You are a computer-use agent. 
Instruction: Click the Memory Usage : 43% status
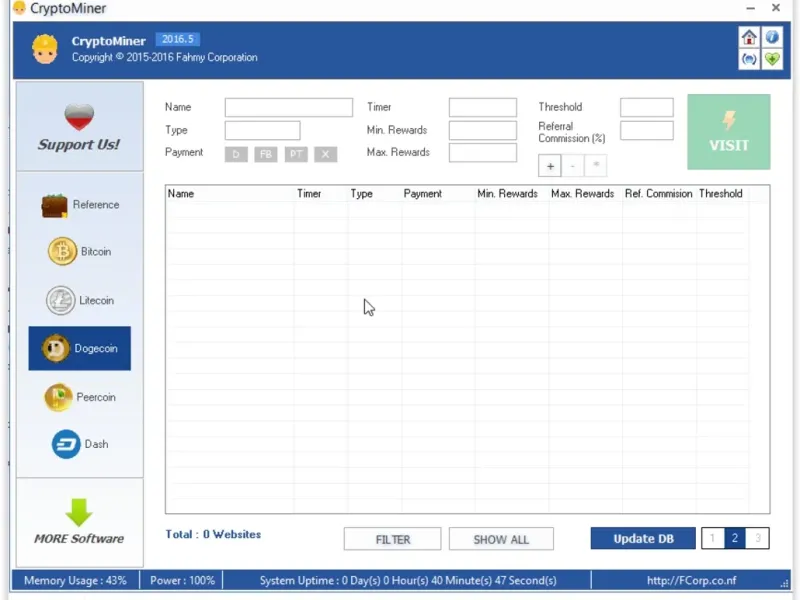click(76, 581)
